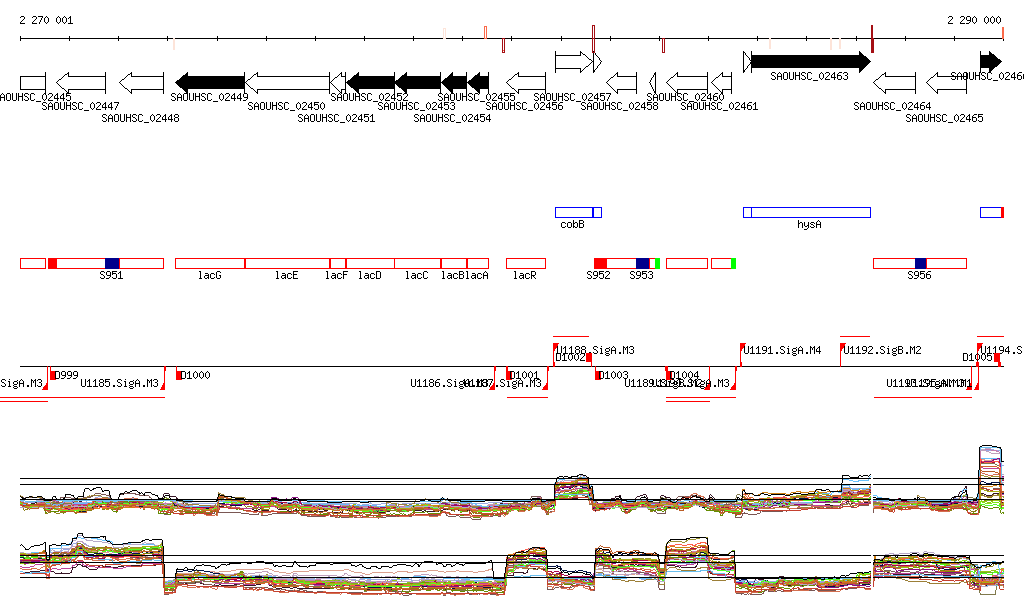Click the S956 dark blue segment marker
Image resolution: width=1024 pixels, height=611 pixels.
pyautogui.click(x=920, y=263)
